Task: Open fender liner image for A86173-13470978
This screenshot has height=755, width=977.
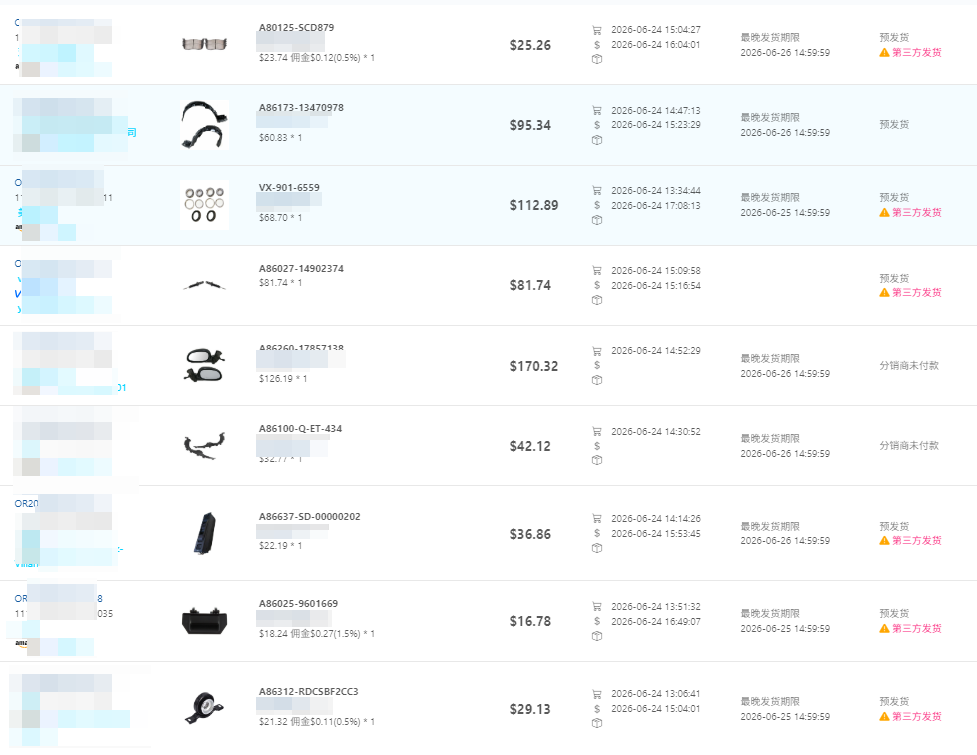Action: click(204, 125)
